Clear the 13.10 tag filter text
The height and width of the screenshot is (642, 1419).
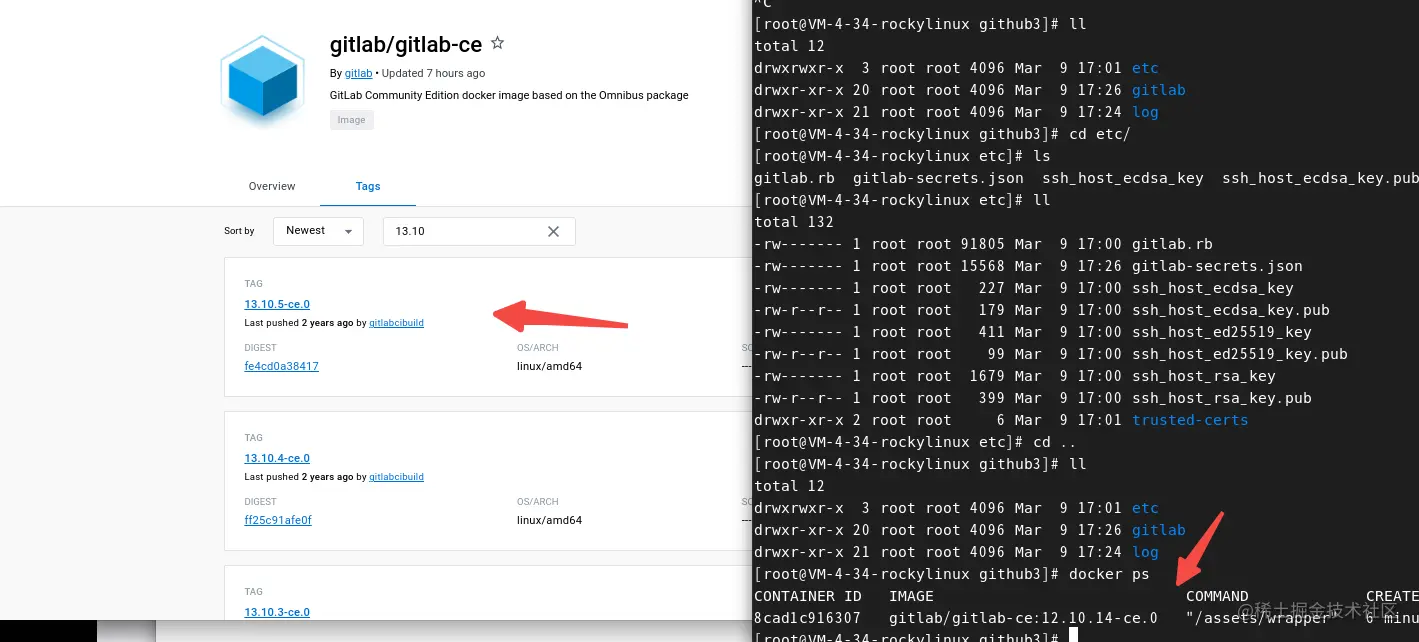pyautogui.click(x=553, y=231)
